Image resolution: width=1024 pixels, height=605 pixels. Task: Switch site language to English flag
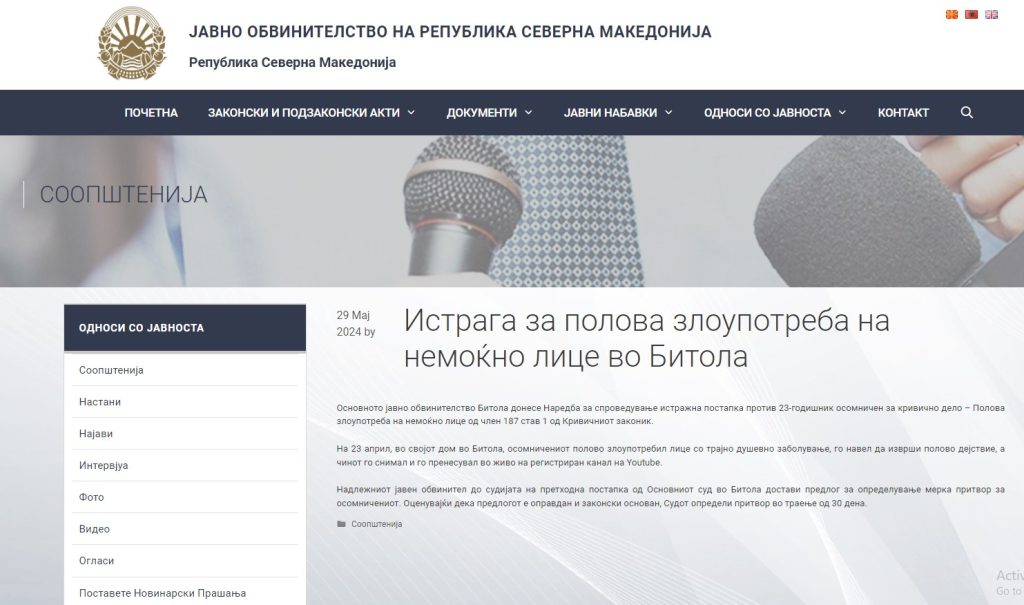991,15
